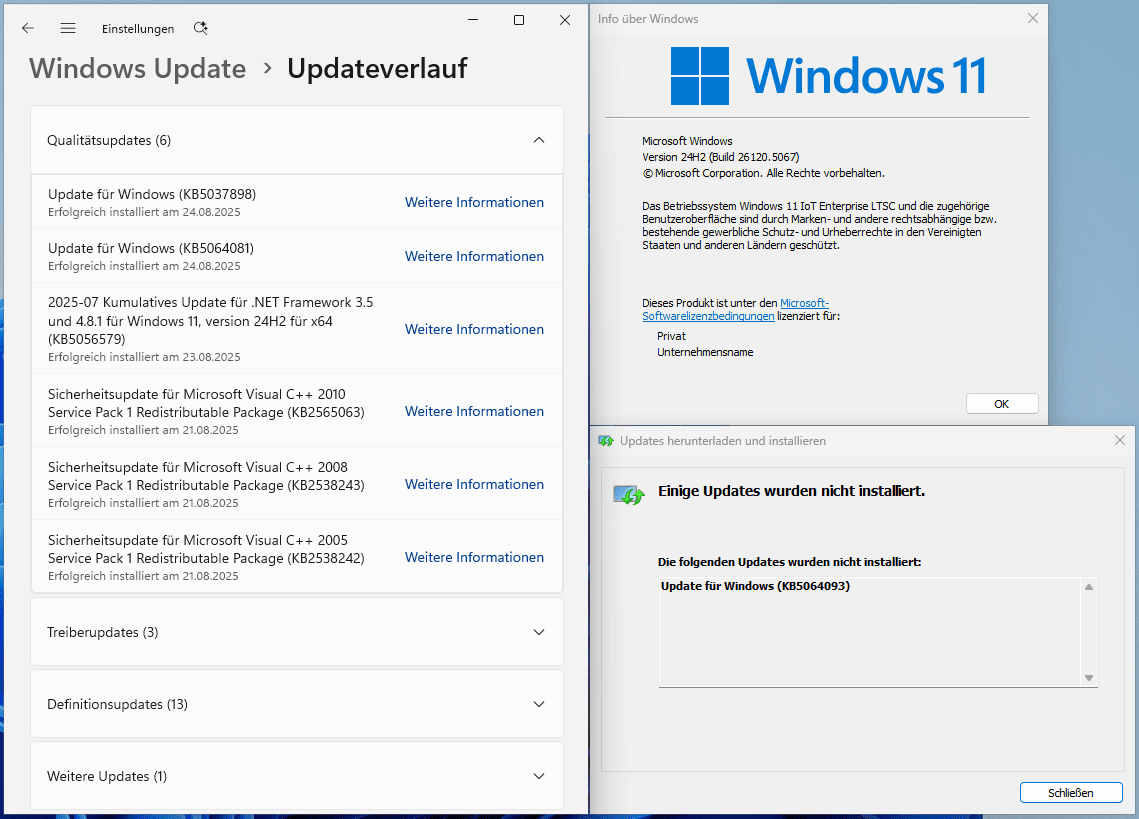Close the Updates herunterladen dialog window
The width and height of the screenshot is (1139, 819).
(x=1120, y=441)
